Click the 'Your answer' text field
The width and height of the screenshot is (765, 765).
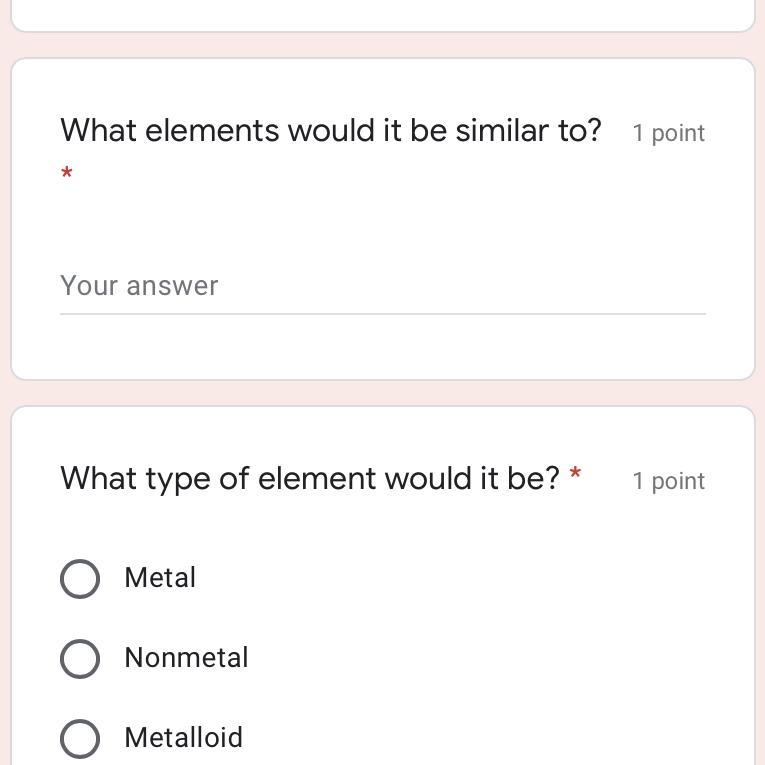click(382, 286)
